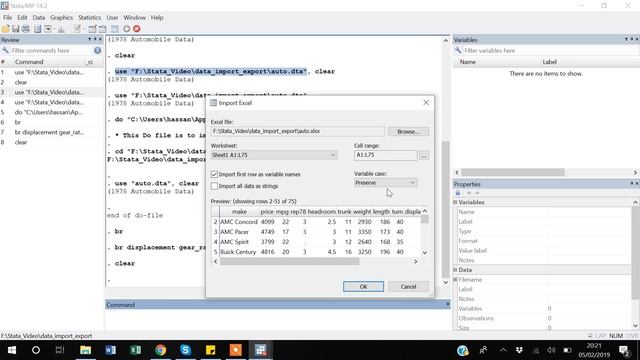
Task: Open the Do-file Editor dropdown arrow
Action: (83, 29)
